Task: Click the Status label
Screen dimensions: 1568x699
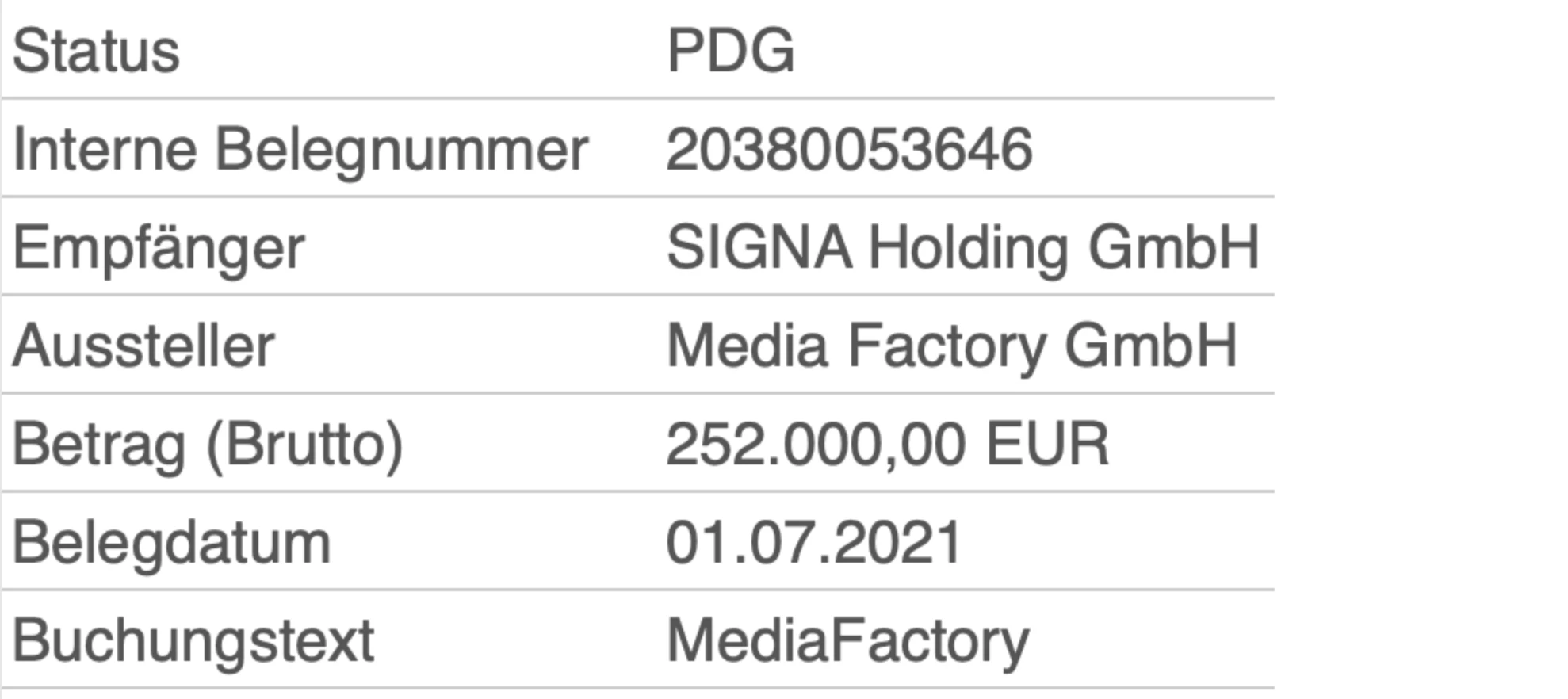Action: coord(96,52)
